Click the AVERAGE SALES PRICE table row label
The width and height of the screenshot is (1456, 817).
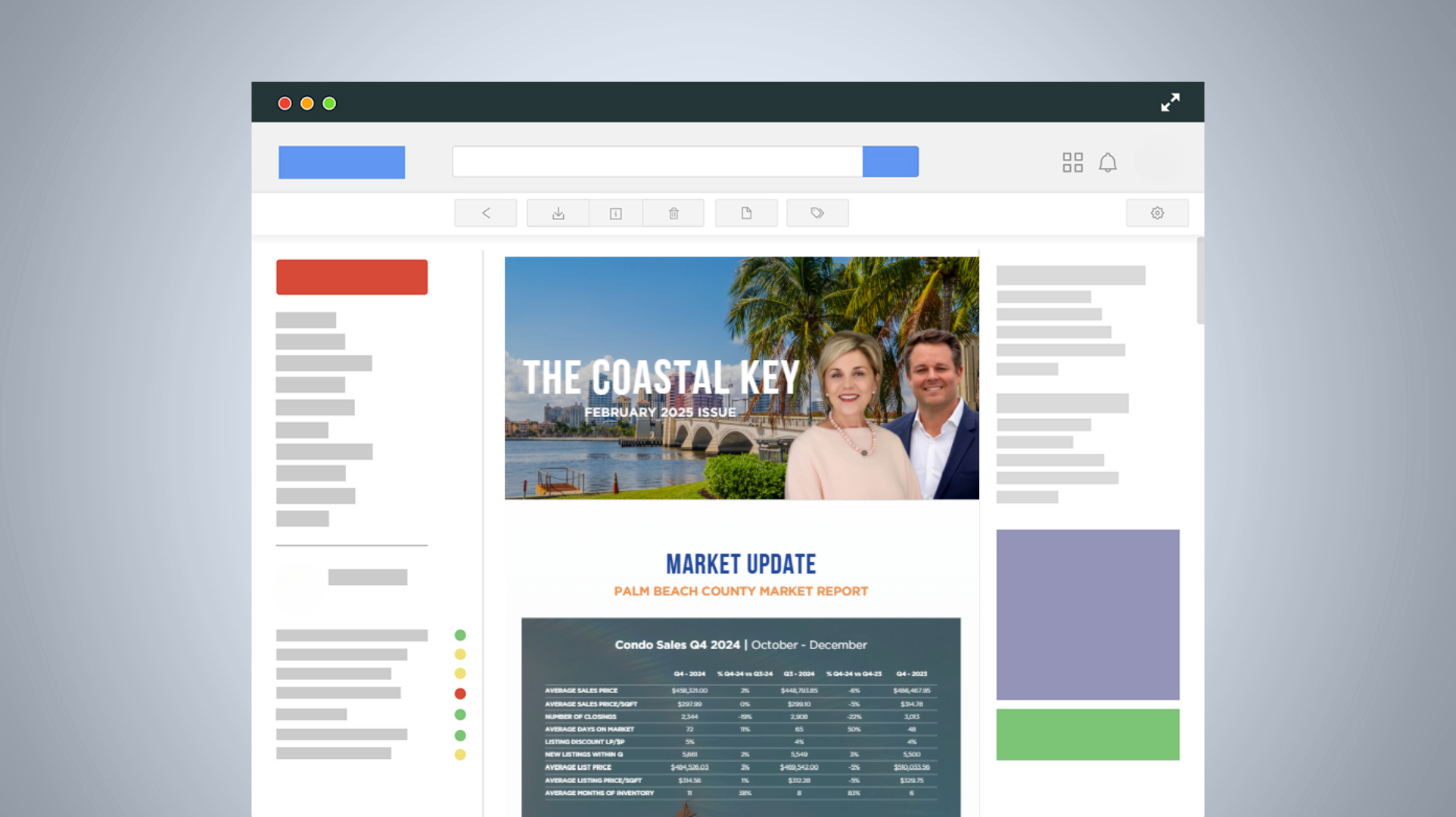click(x=581, y=691)
